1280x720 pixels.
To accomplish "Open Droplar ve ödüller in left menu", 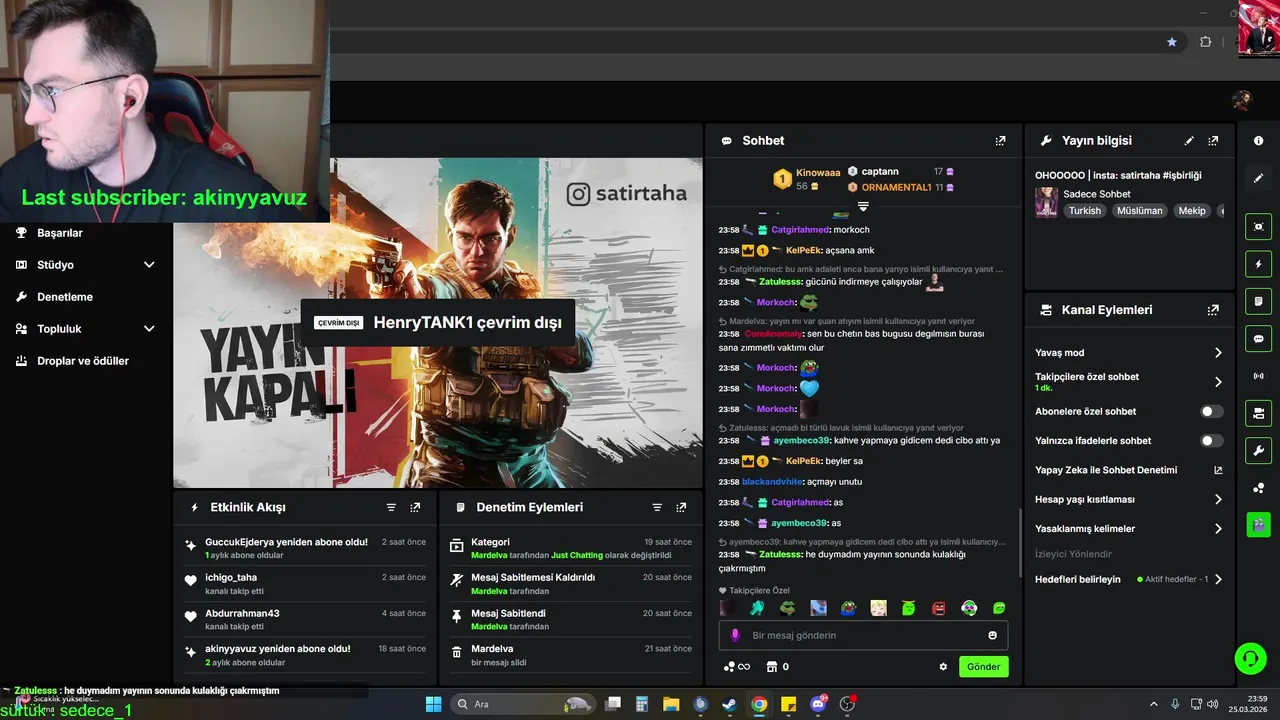I will point(83,361).
